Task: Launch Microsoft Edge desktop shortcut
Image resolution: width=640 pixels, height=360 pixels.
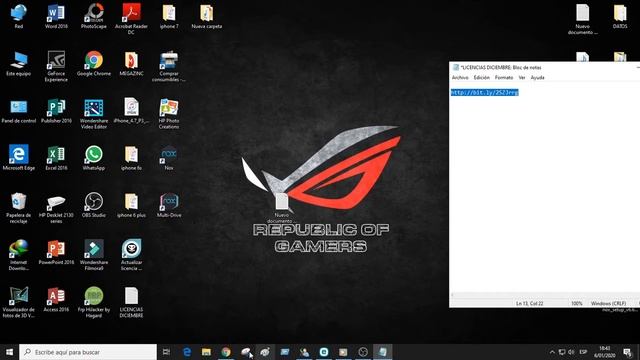Action: [19, 158]
